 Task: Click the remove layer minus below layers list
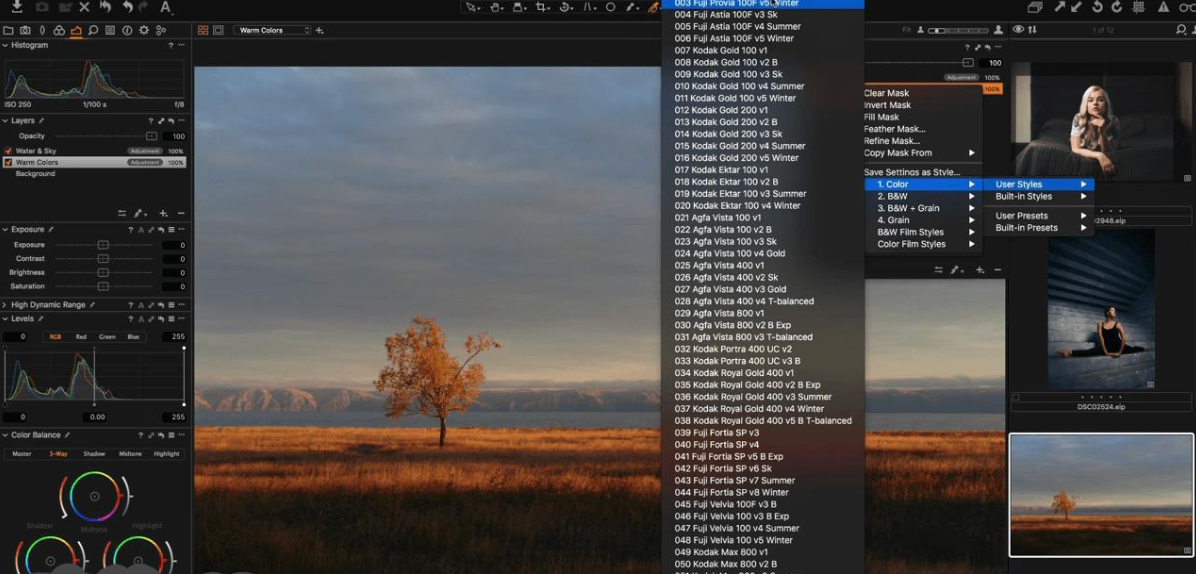pyautogui.click(x=181, y=213)
